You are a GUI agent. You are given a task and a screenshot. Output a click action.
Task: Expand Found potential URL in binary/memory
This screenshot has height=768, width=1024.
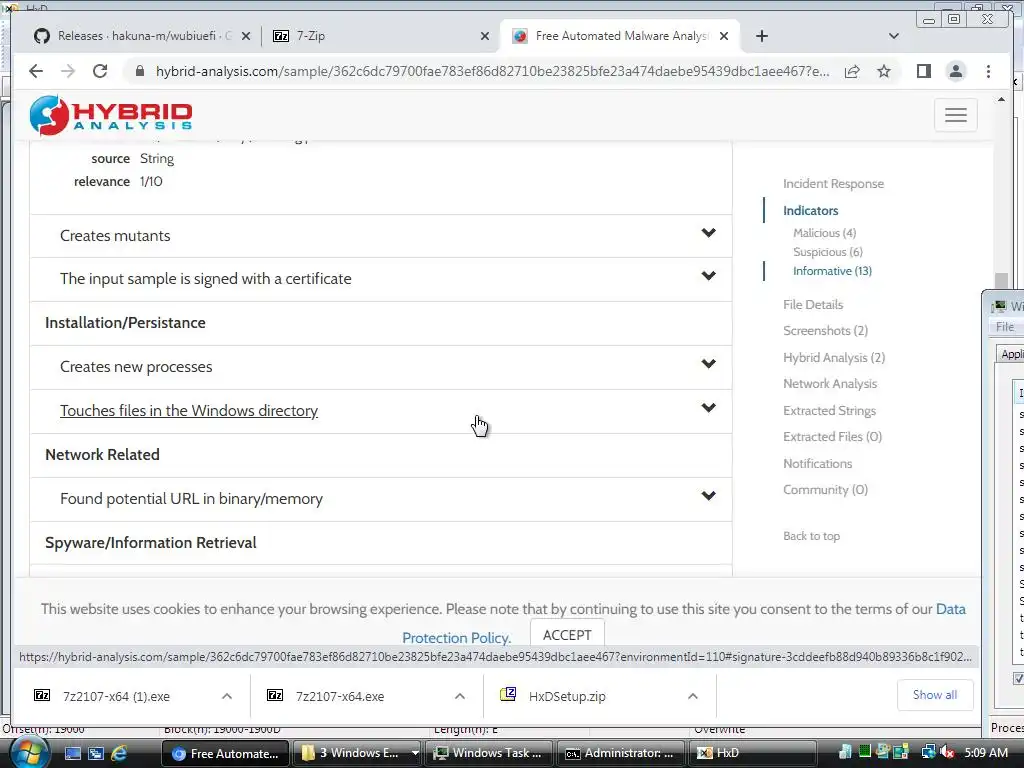[381, 499]
